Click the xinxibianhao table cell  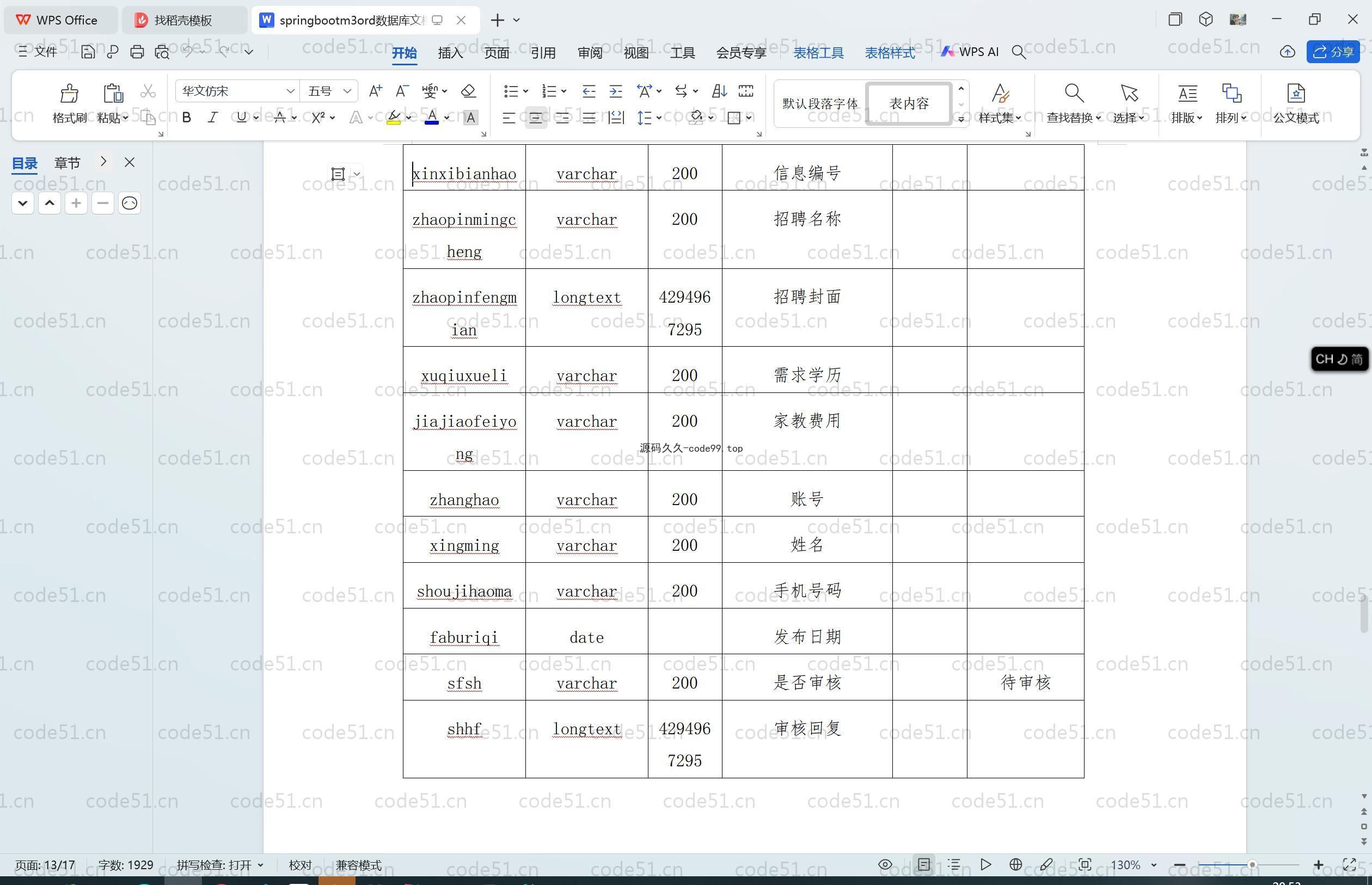[x=464, y=167]
